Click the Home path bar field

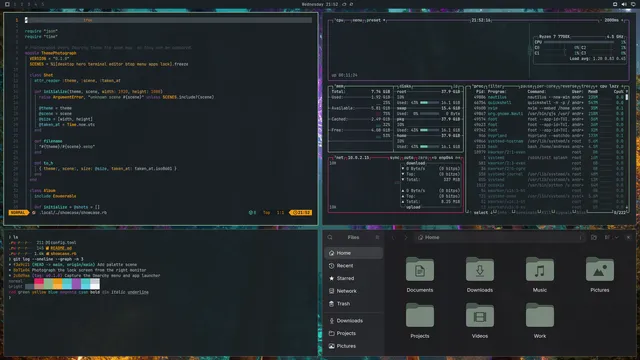[x=500, y=237]
